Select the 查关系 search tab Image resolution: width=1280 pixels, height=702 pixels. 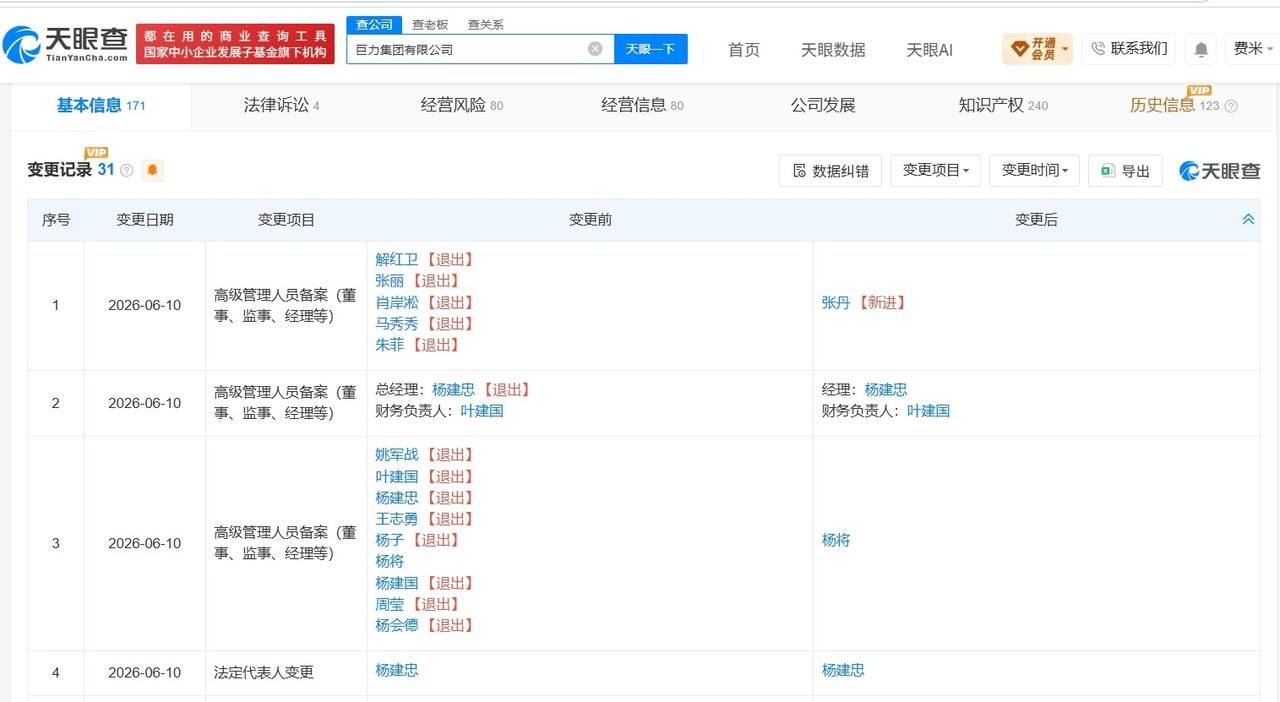pos(486,24)
